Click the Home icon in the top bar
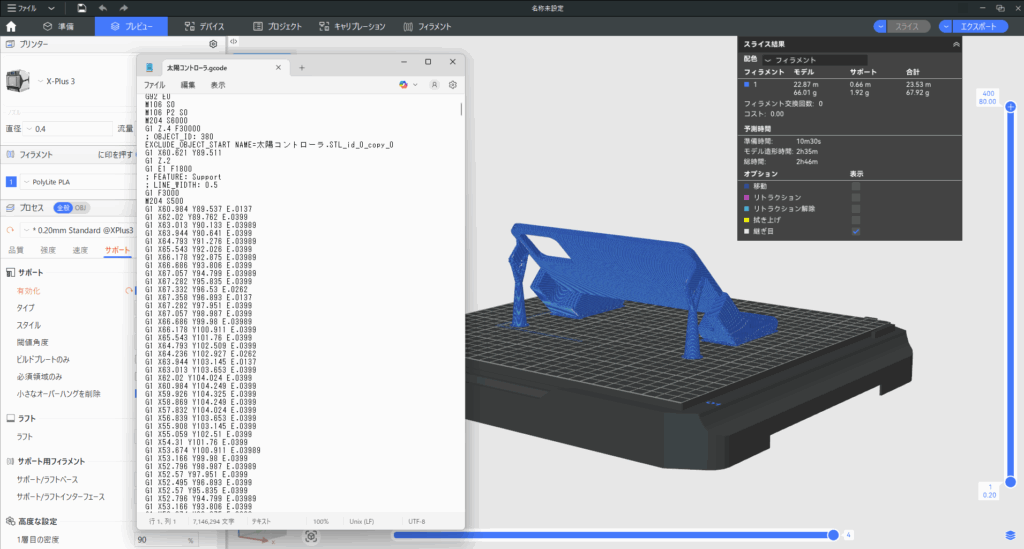 click(x=11, y=26)
